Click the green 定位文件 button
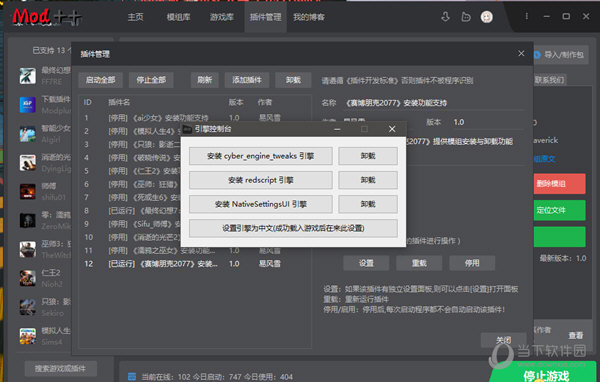Image resolution: width=600 pixels, height=382 pixels. pos(559,210)
